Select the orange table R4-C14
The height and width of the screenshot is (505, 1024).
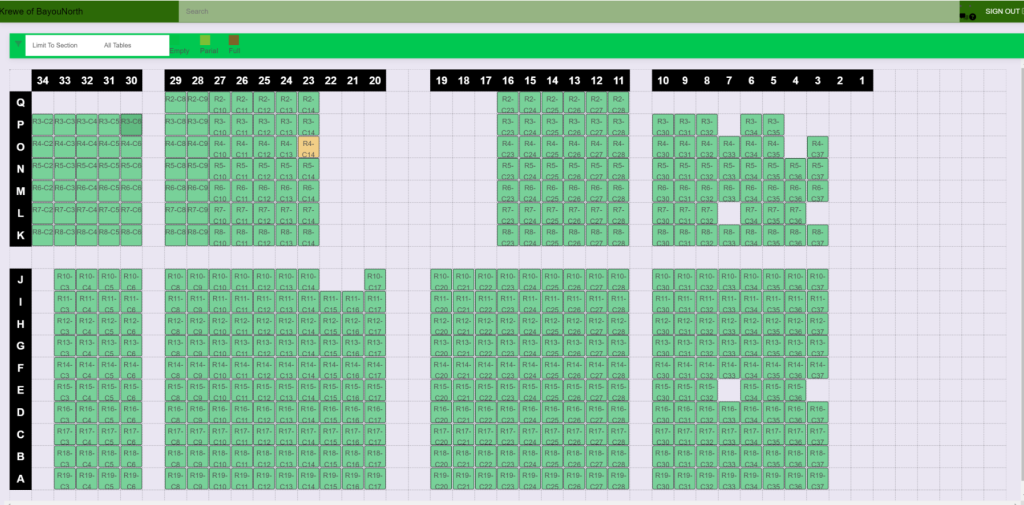(309, 148)
